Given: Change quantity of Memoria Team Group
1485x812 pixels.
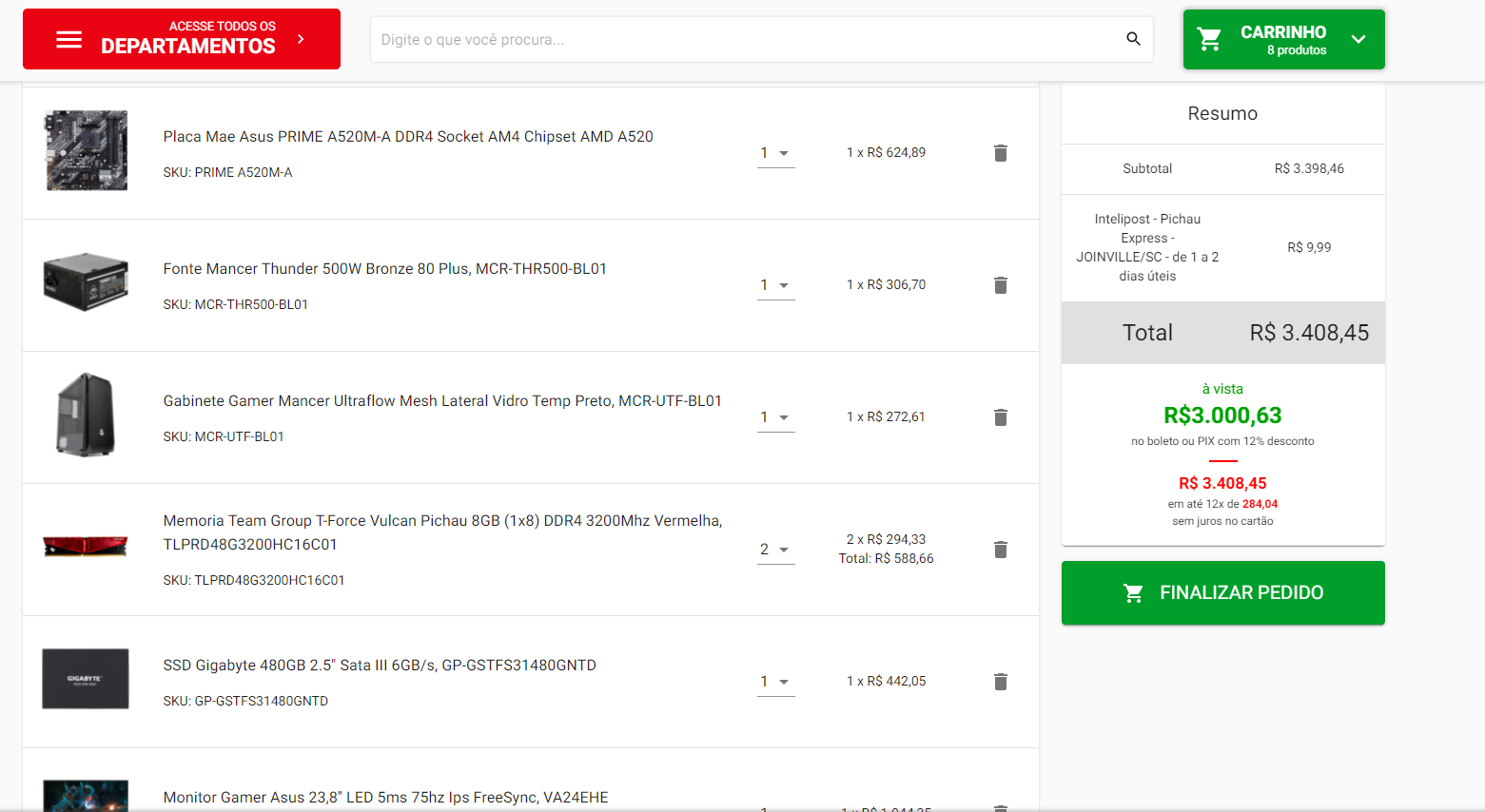Looking at the screenshot, I should coord(775,550).
